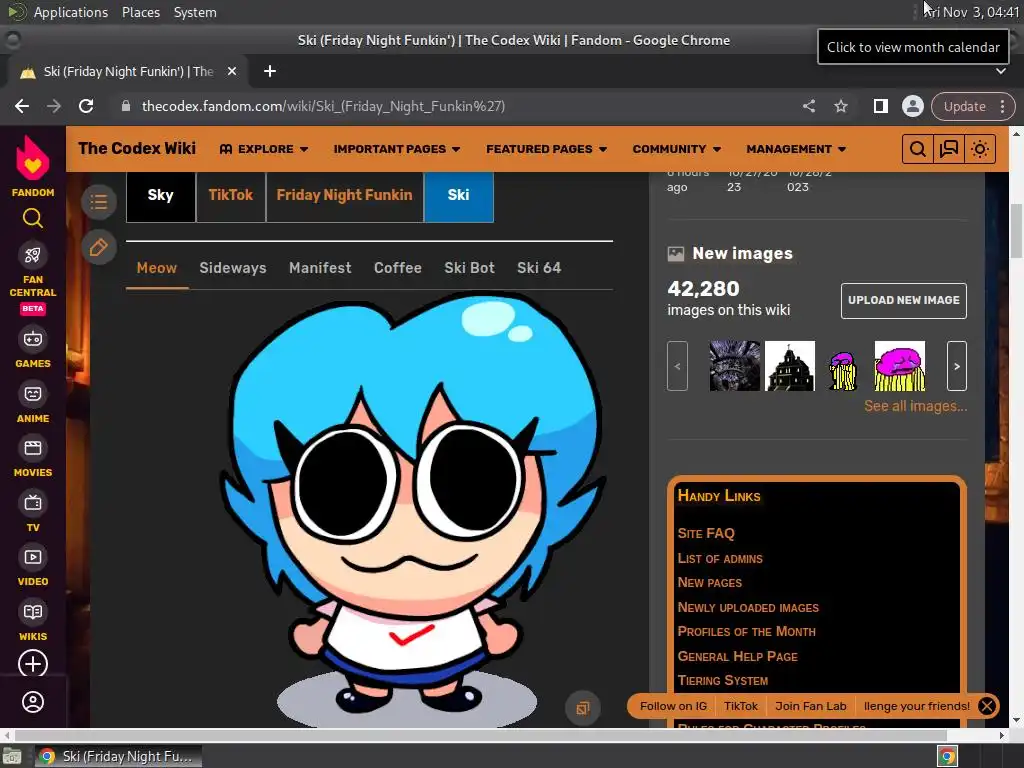The image size is (1024, 768).
Task: Expand the Community dropdown
Action: [x=677, y=149]
